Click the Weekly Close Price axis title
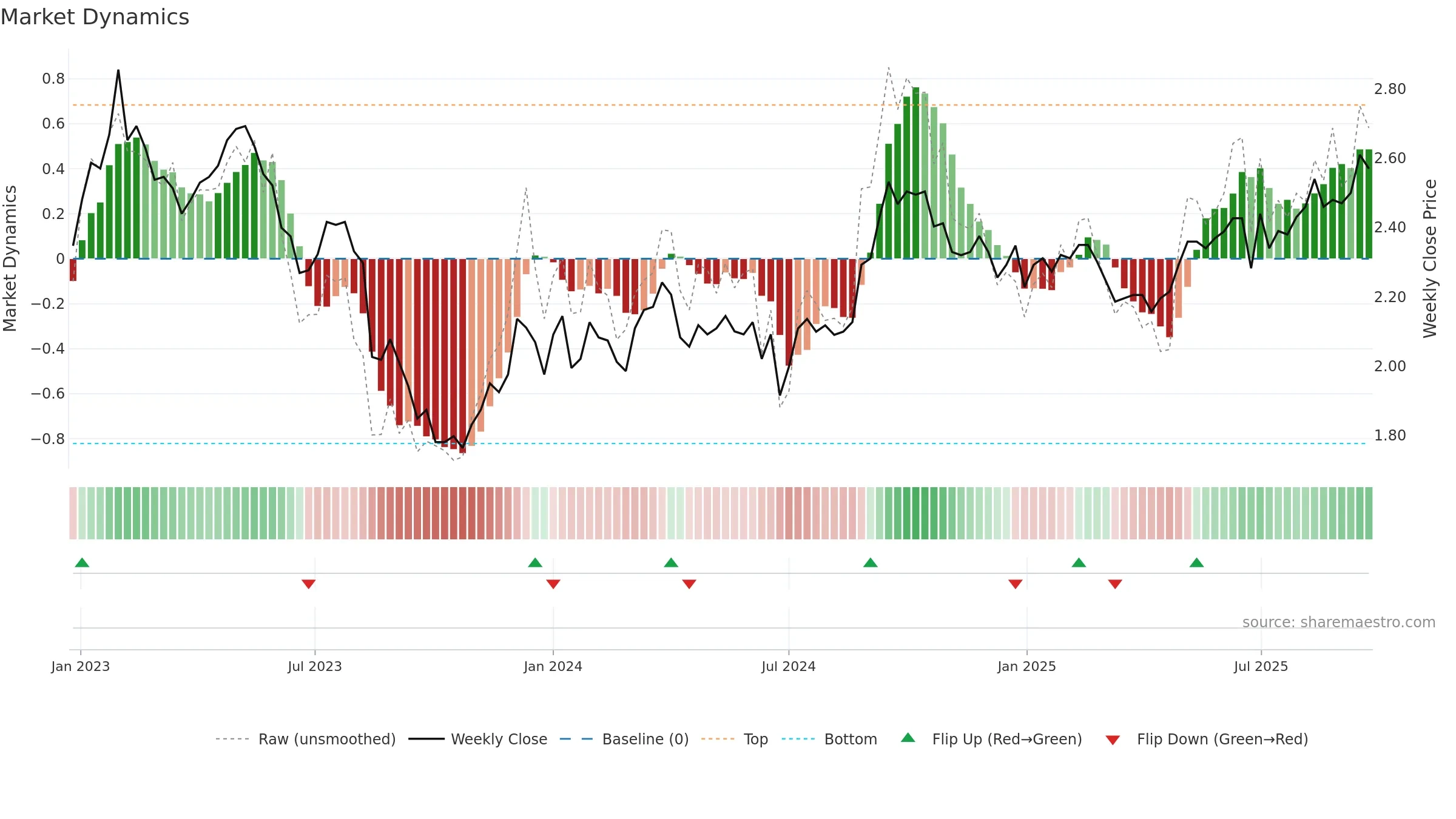The width and height of the screenshot is (1456, 819). point(1430,258)
